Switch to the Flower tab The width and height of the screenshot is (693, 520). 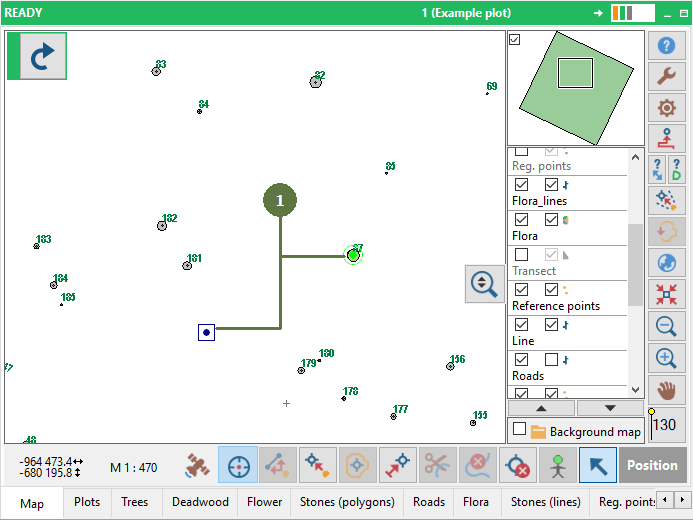pos(264,502)
